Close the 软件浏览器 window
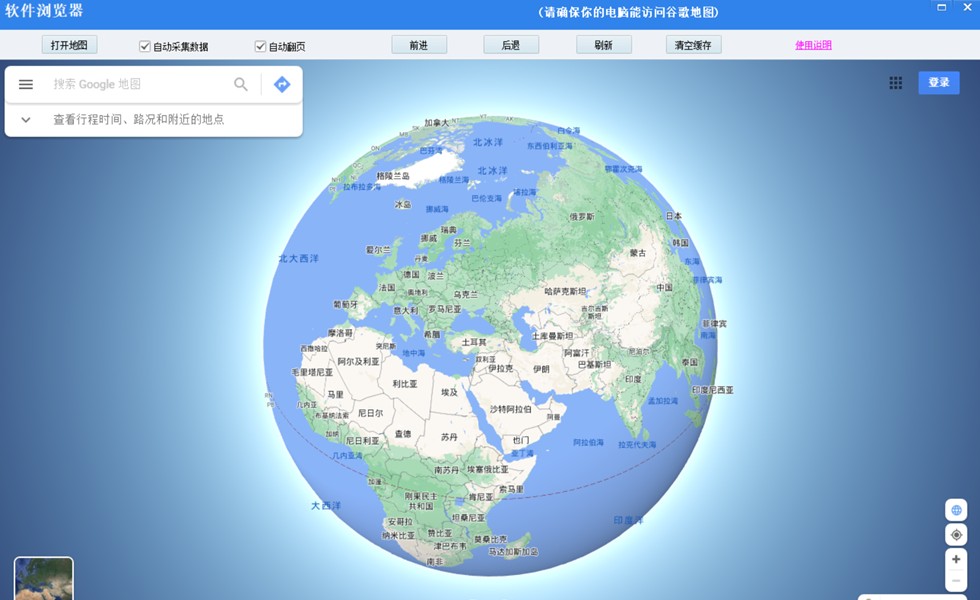Screen dimensions: 980x600 967,8
